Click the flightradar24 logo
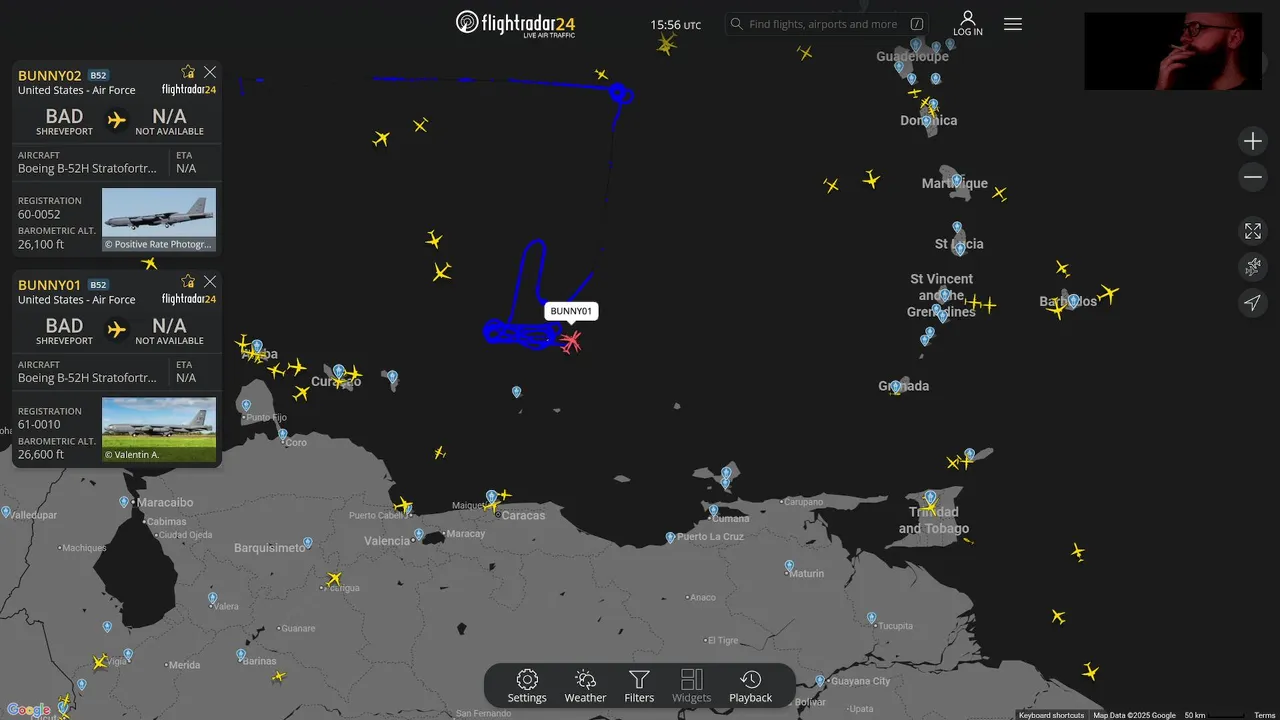Screen dimensions: 1280x720 coord(515,24)
